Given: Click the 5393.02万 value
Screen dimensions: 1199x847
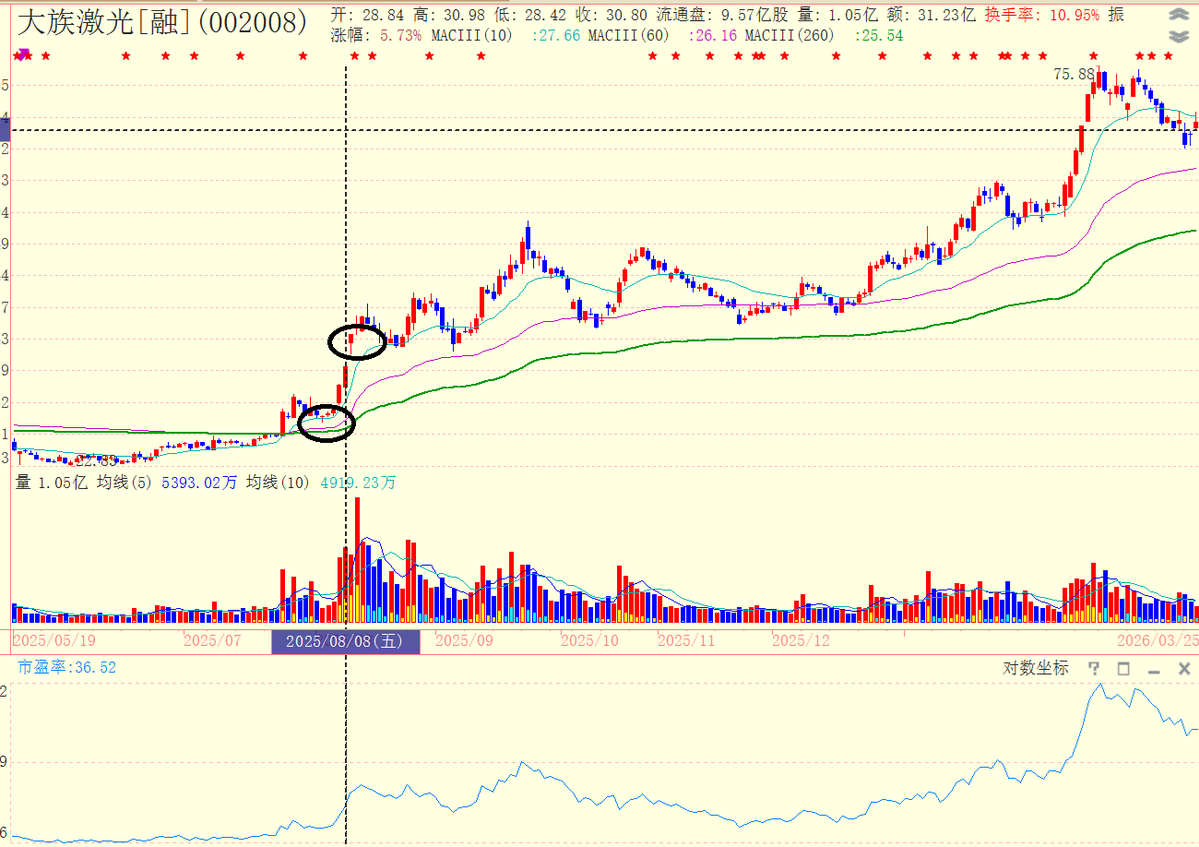Looking at the screenshot, I should coord(199,483).
